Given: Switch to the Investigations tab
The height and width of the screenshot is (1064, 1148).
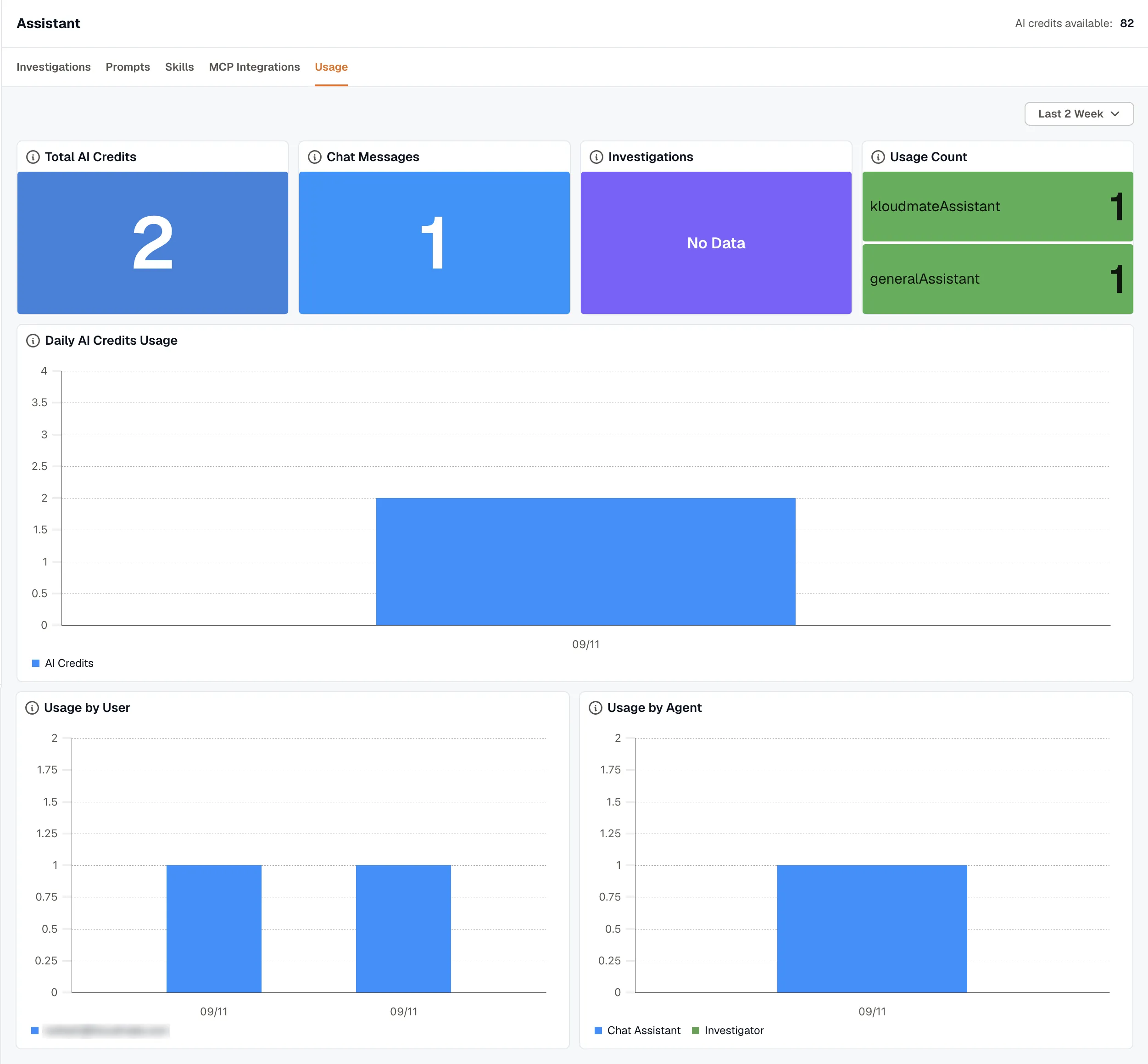Looking at the screenshot, I should tap(54, 67).
